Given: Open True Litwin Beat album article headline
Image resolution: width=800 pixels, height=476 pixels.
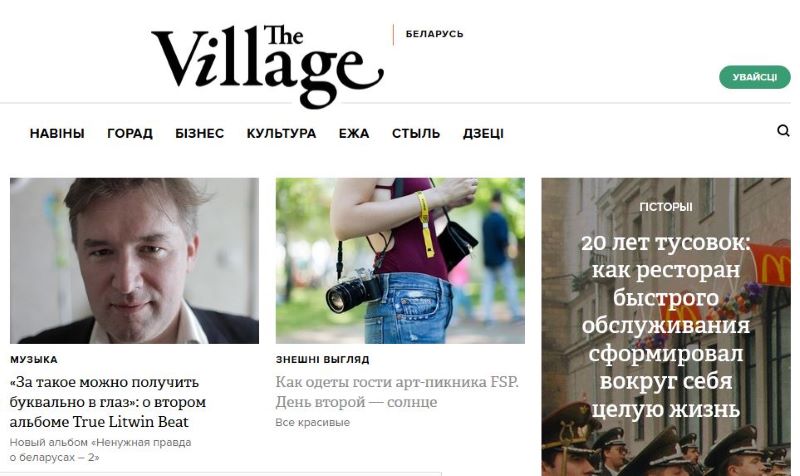Looking at the screenshot, I should click(x=108, y=402).
